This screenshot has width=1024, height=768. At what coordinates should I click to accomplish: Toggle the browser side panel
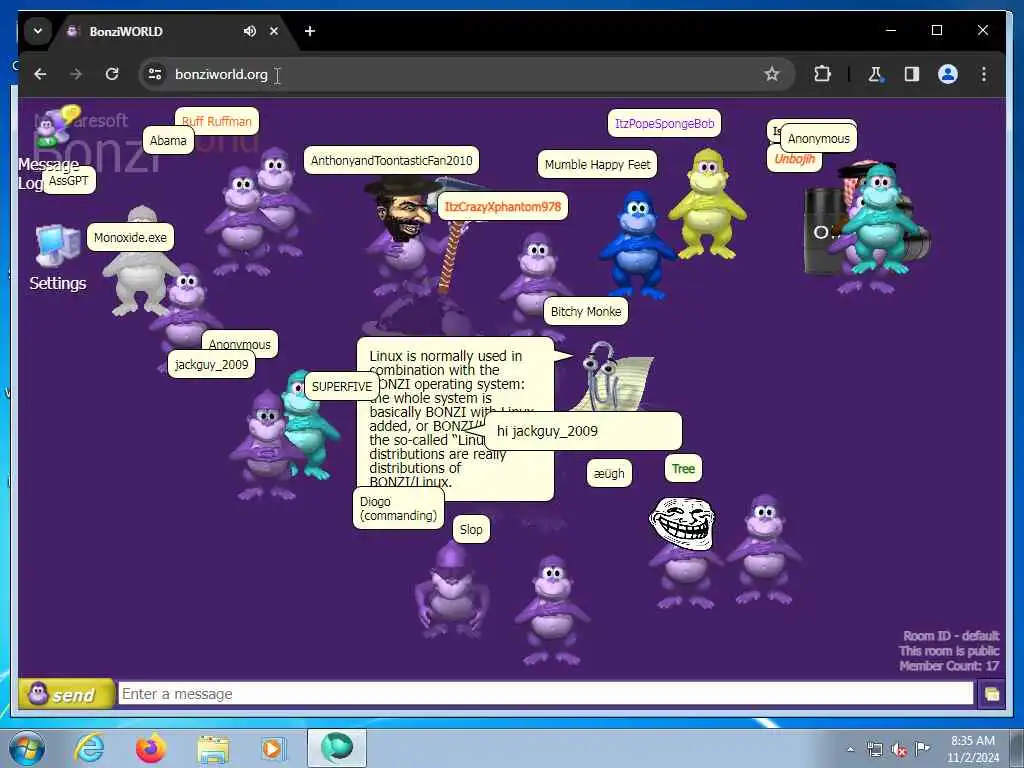[x=912, y=74]
